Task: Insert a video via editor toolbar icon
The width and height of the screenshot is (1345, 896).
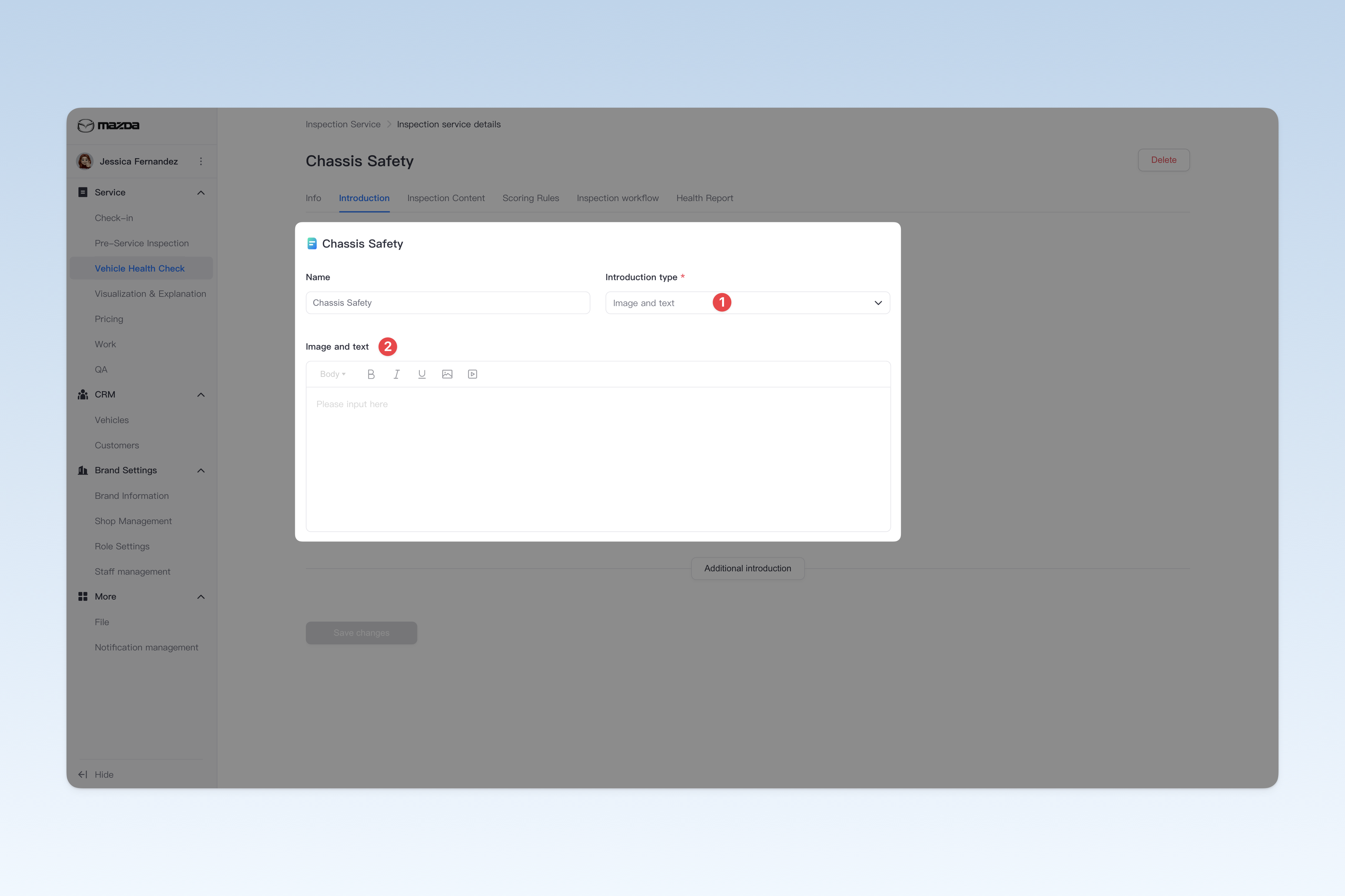Action: 473,374
